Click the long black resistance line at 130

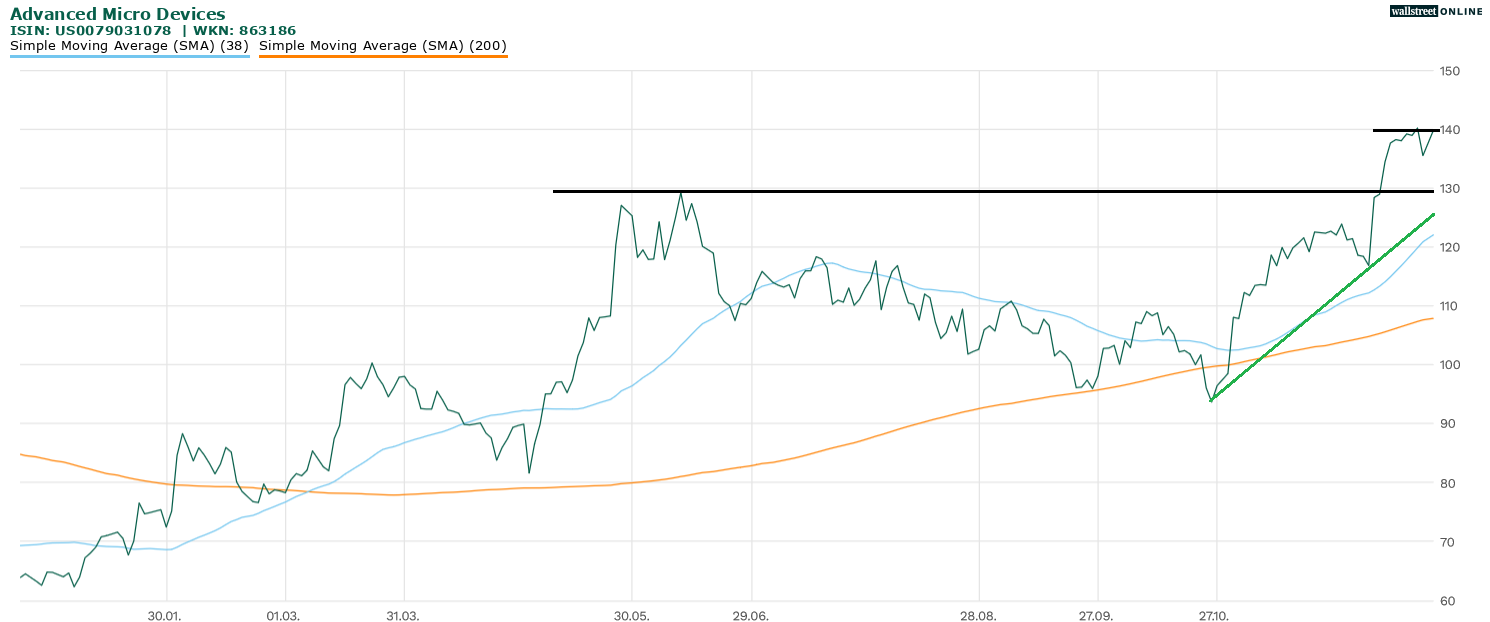(994, 191)
